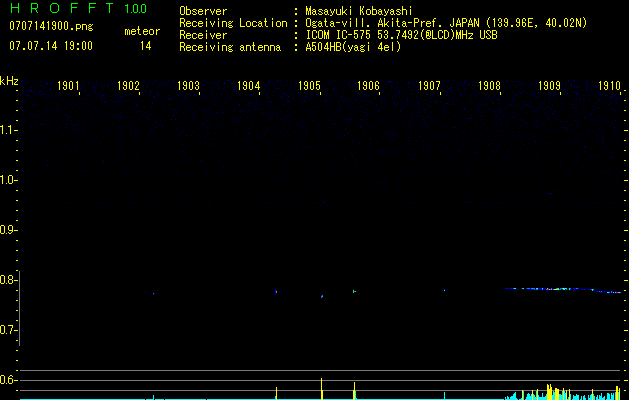Click the 1903 time marker
Screen dimensions: 629x400
click(x=188, y=85)
